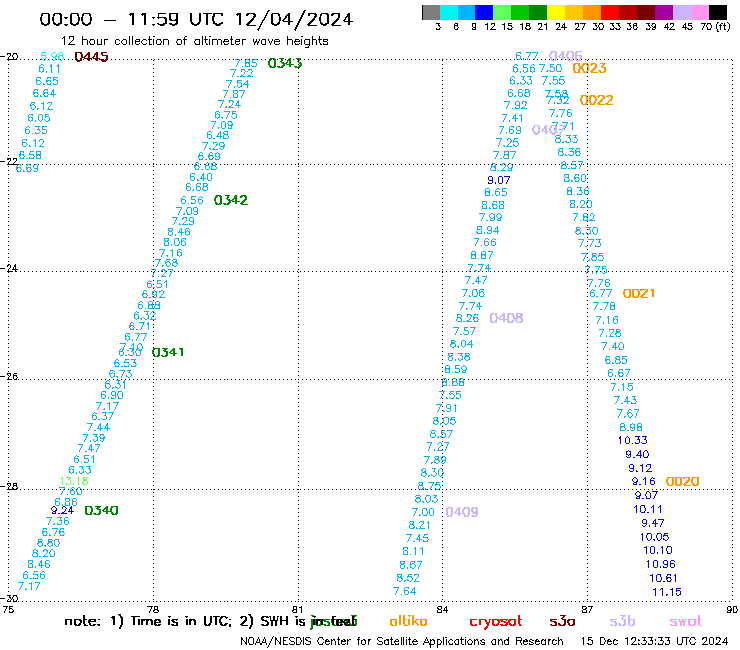Select the lavender time label 0409
740x650 pixels.
[x=462, y=512]
